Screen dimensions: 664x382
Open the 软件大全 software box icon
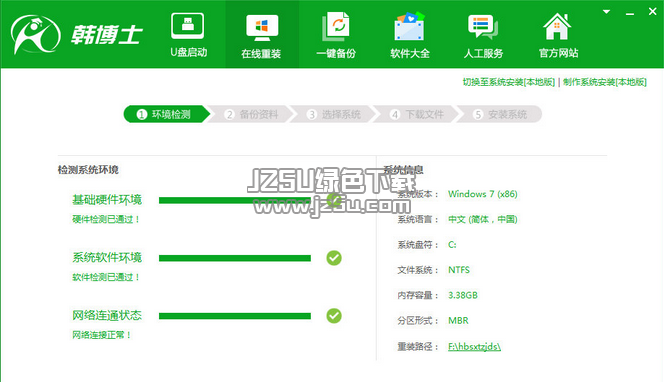409,26
